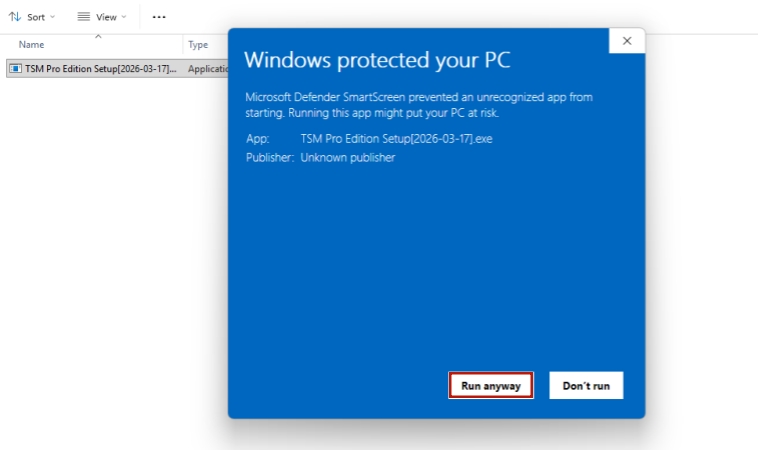Click the View layout lines icon
This screenshot has width=758, height=450.
coord(84,17)
